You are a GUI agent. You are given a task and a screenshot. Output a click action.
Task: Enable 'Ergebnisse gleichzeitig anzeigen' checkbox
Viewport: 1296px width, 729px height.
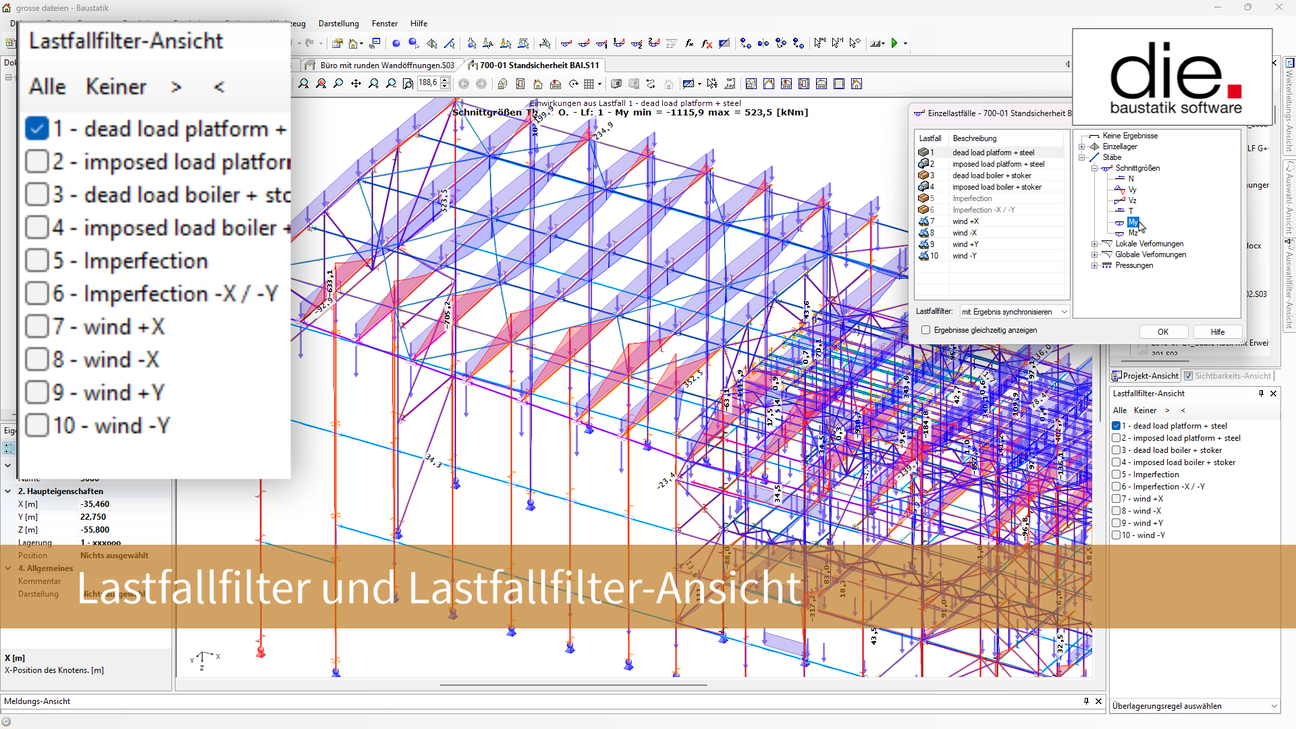click(926, 330)
